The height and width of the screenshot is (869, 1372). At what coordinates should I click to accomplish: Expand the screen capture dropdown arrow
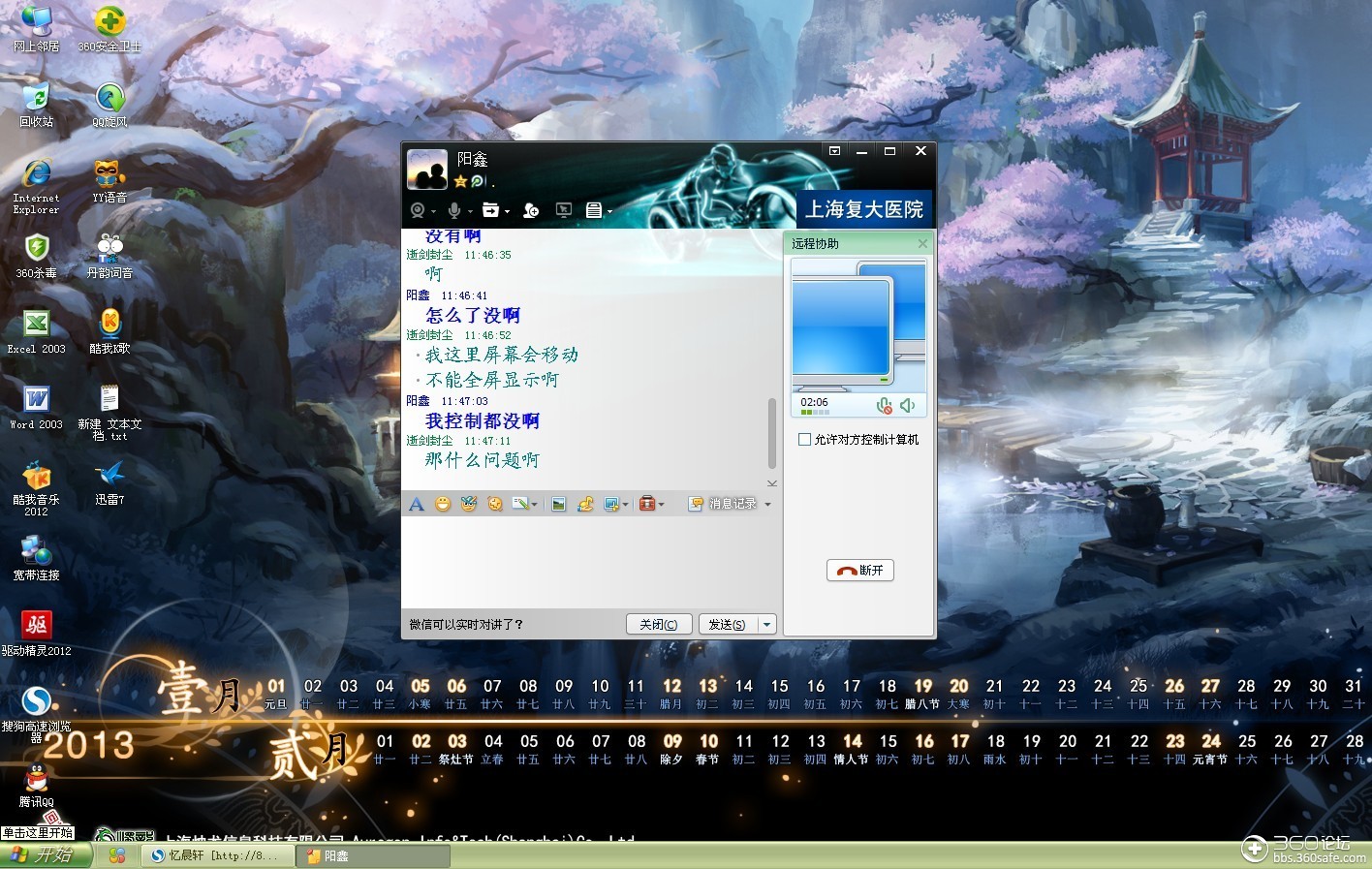click(626, 504)
